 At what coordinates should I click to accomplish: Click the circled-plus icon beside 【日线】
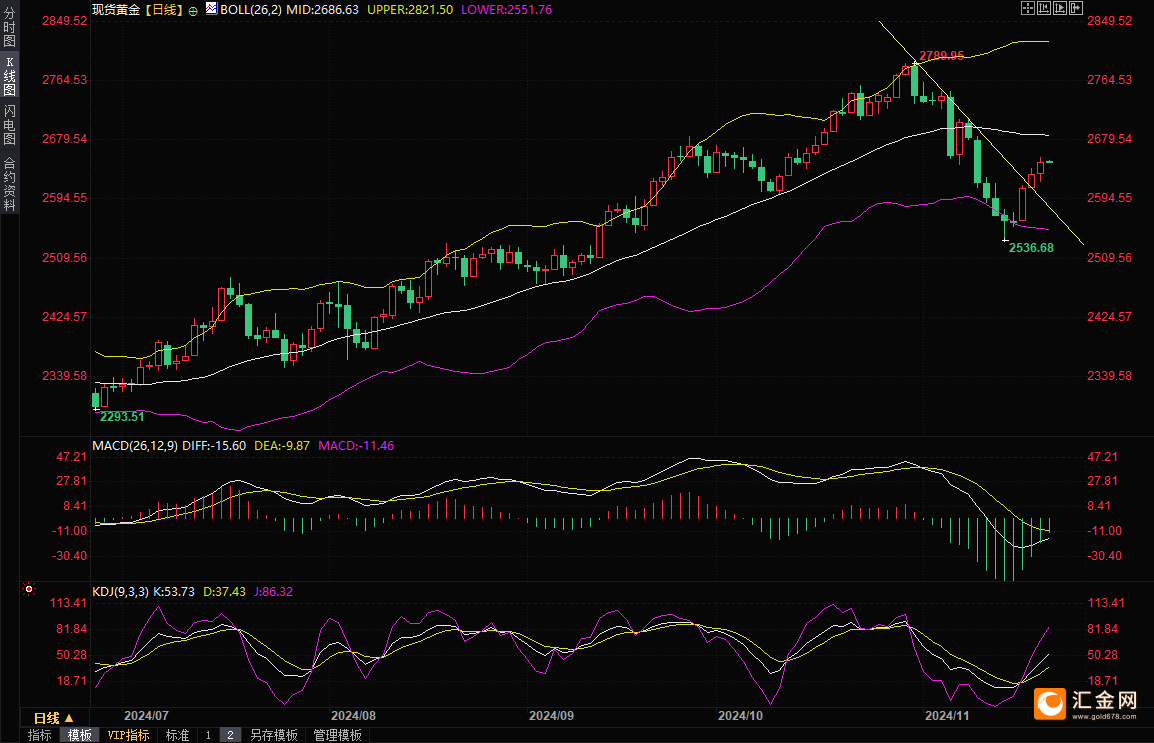193,11
